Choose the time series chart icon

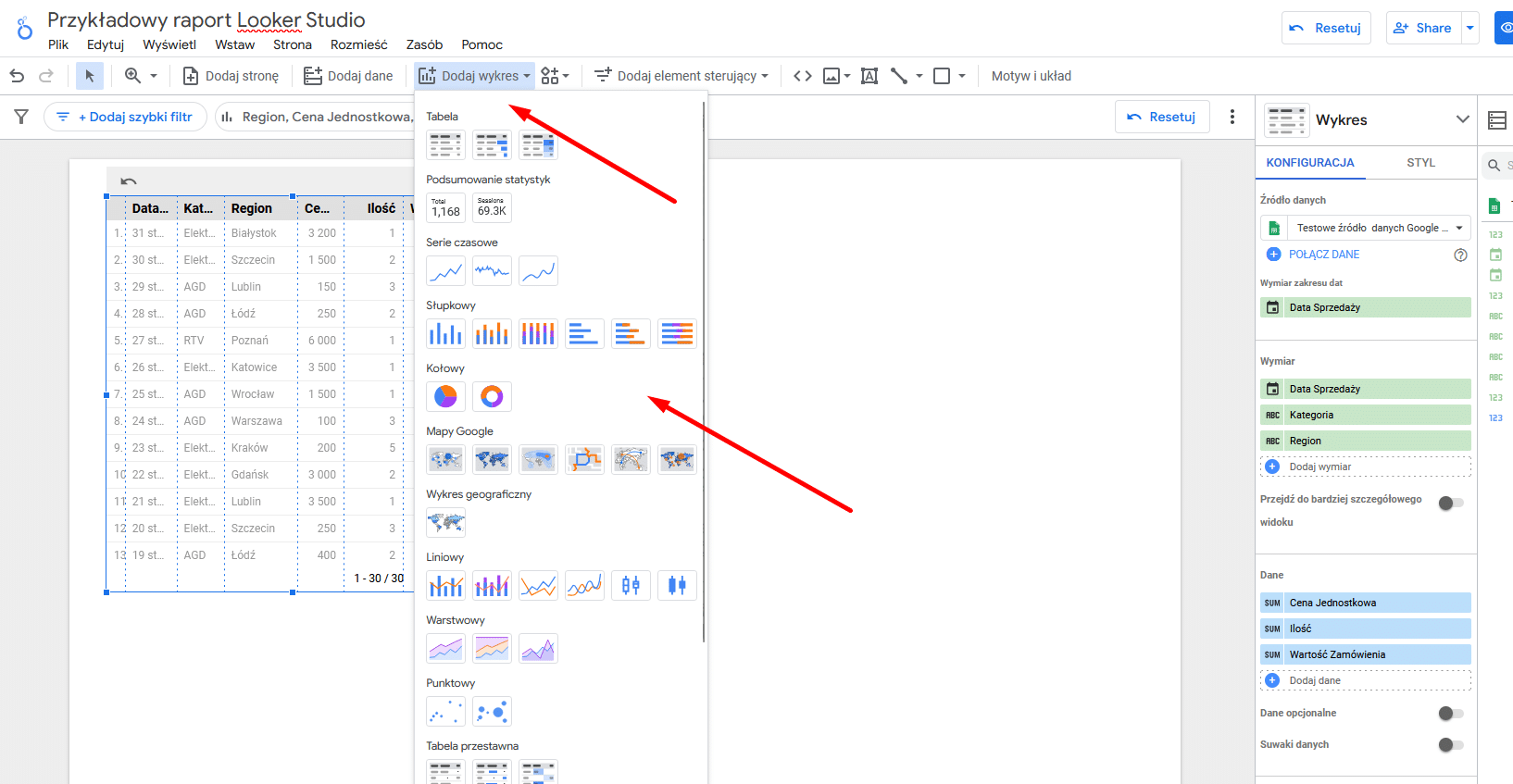click(x=445, y=270)
